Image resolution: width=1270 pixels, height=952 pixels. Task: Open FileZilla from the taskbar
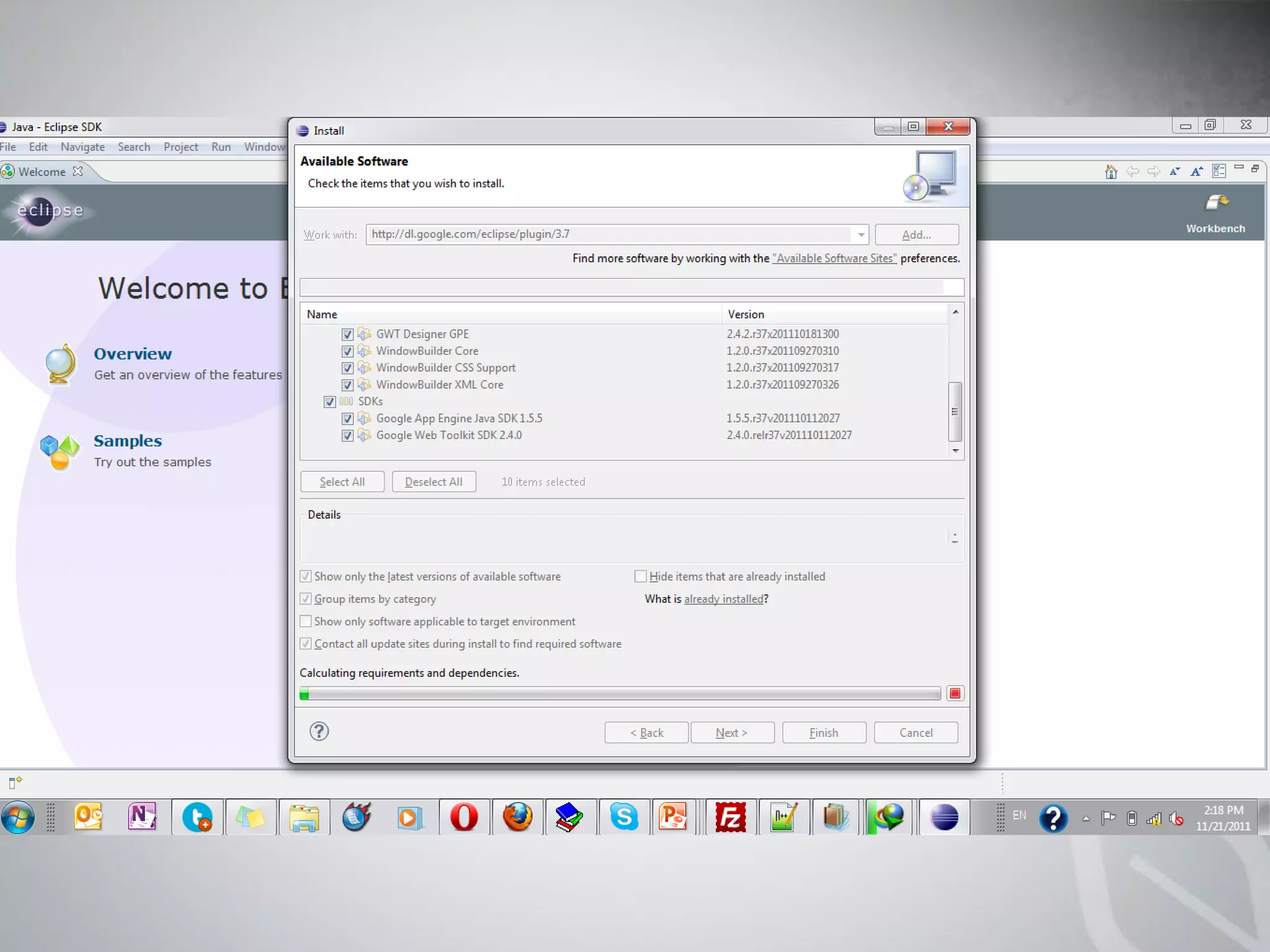click(x=730, y=818)
